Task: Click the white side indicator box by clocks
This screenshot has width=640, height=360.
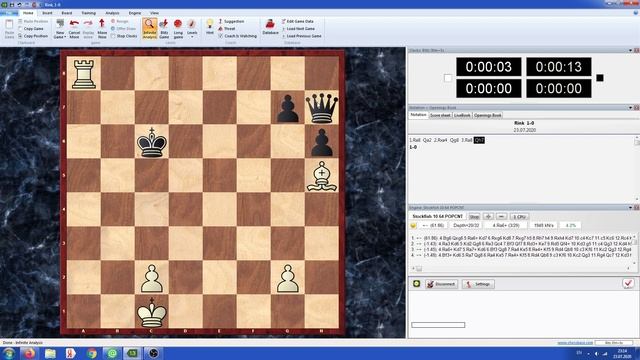Action: pyautogui.click(x=448, y=78)
